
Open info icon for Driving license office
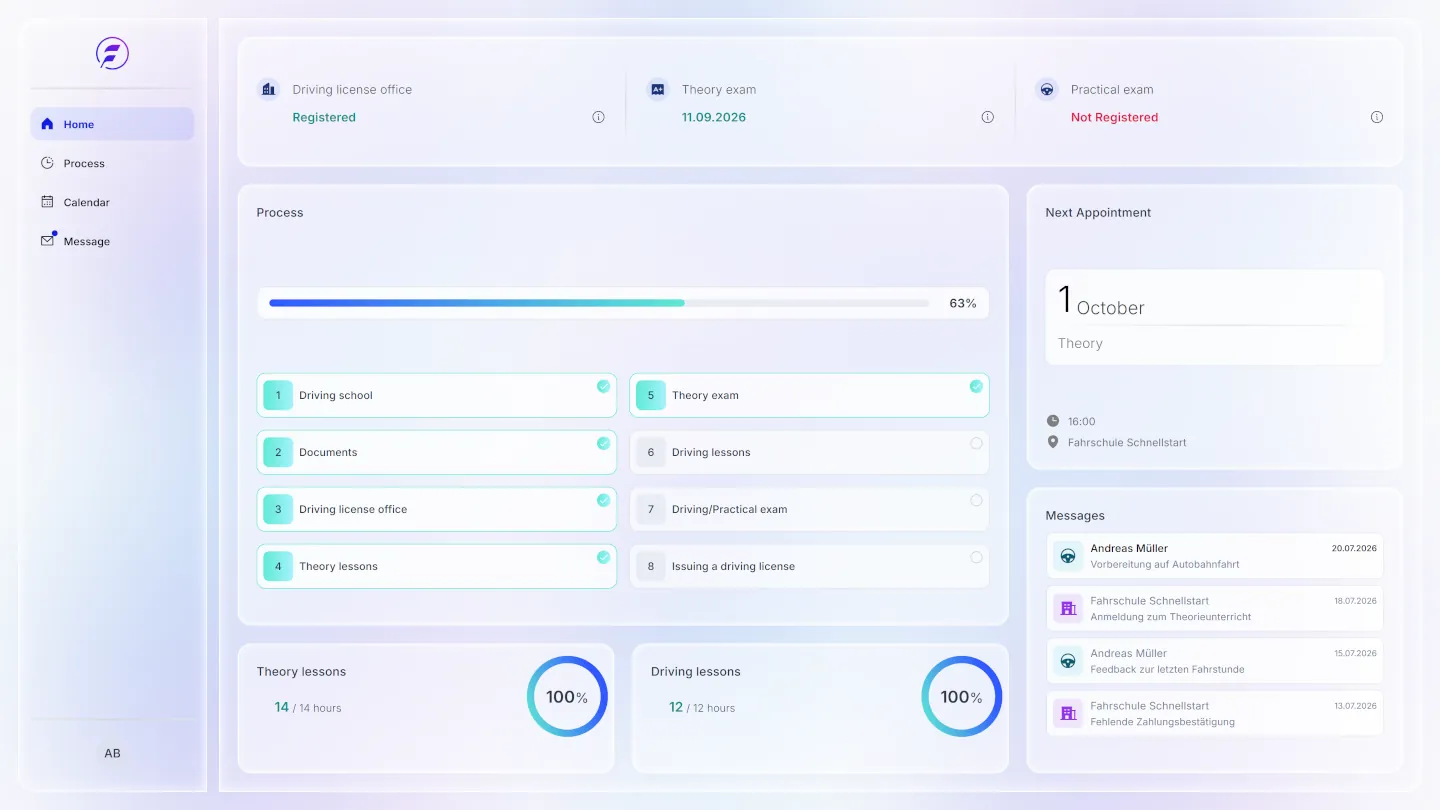point(598,117)
